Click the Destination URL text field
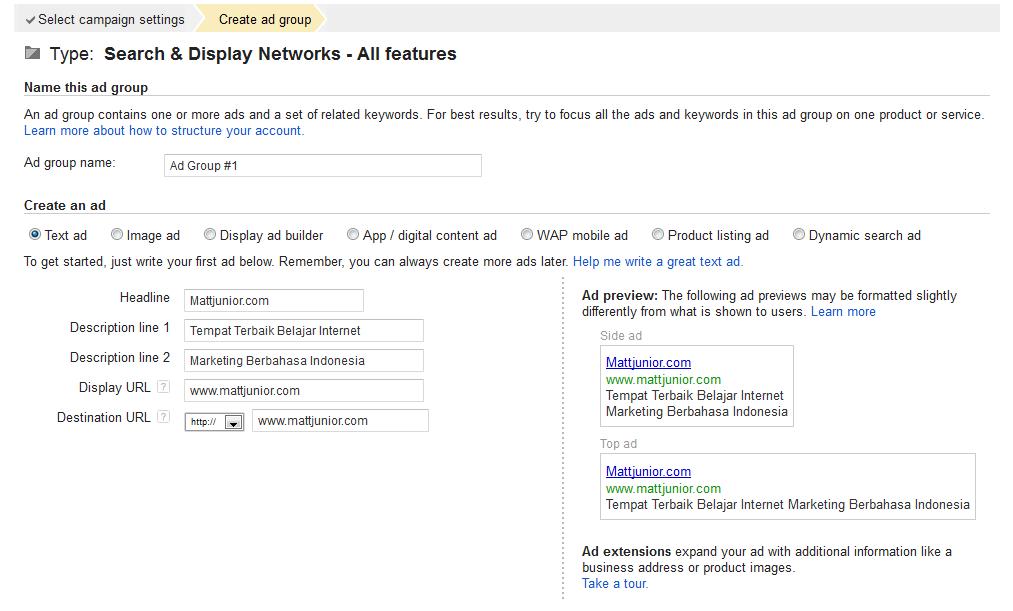Viewport: 1013px width, 611px height. coord(340,420)
